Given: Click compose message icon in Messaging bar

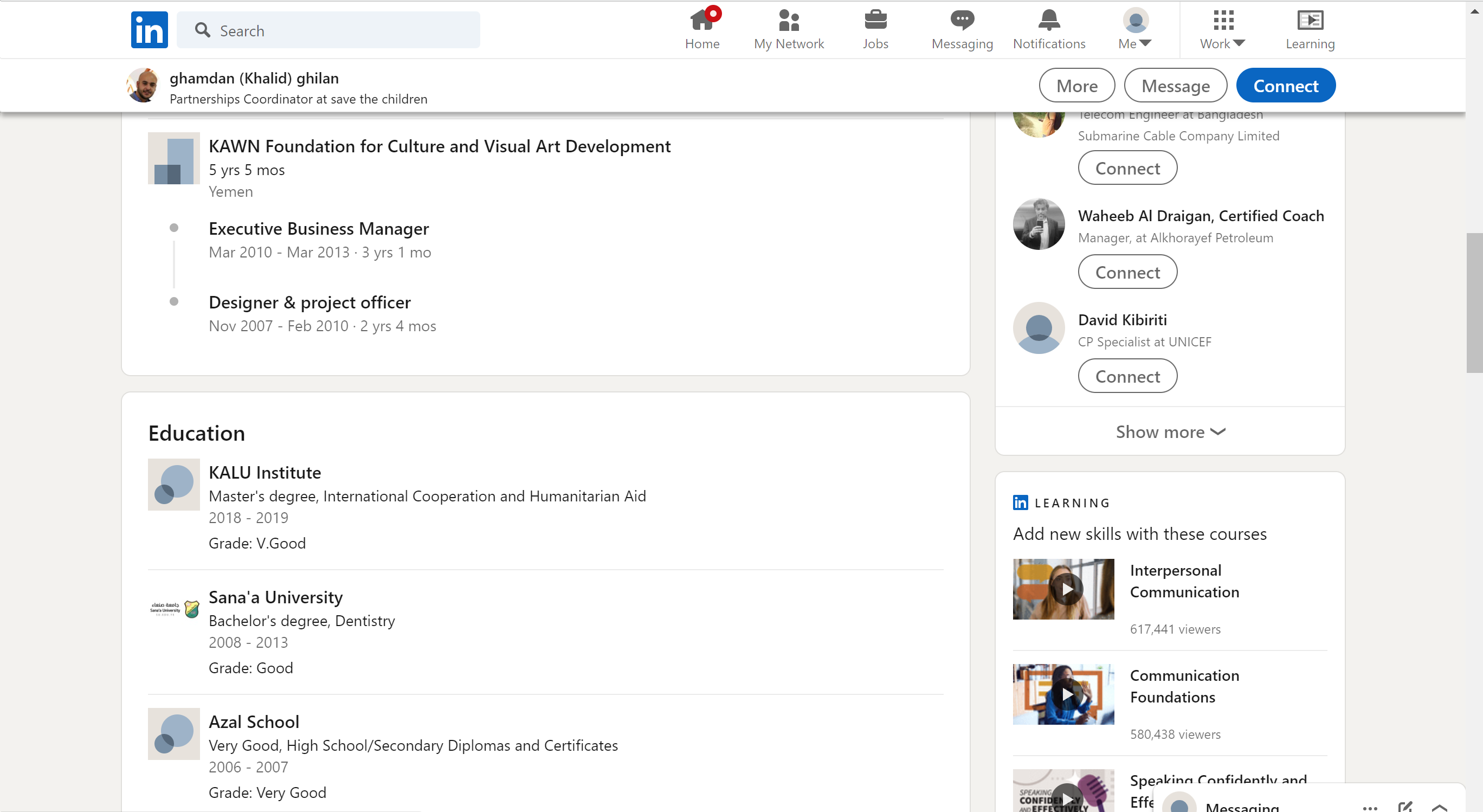Looking at the screenshot, I should coord(1405,806).
